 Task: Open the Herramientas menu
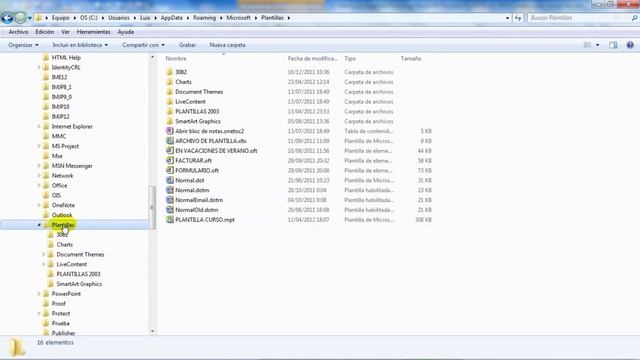[x=93, y=32]
